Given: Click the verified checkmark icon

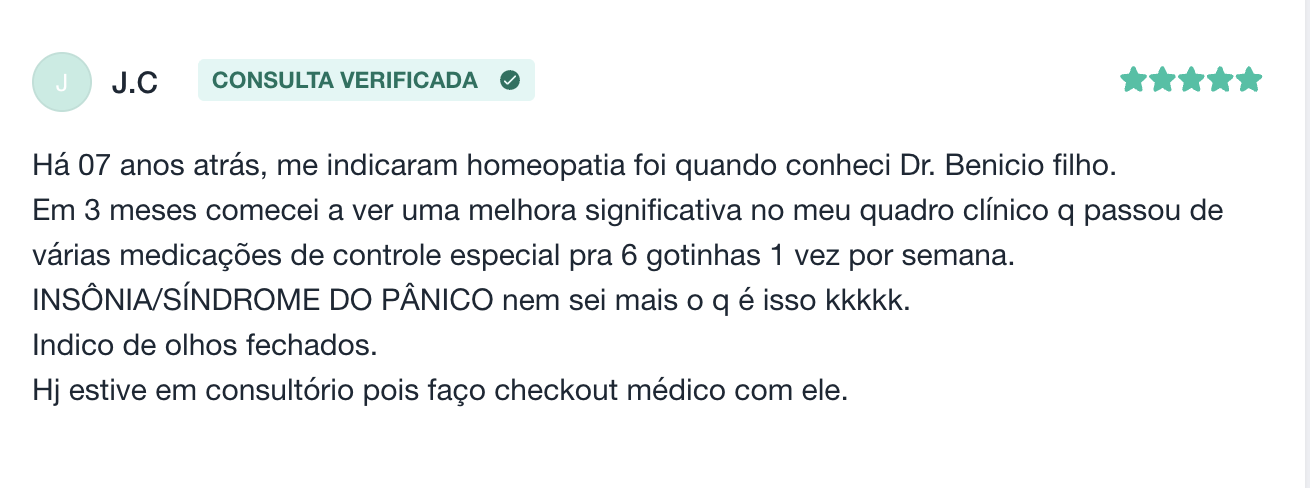Looking at the screenshot, I should click(510, 80).
